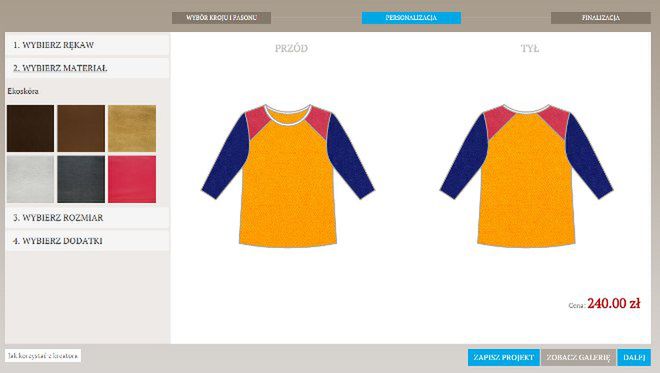This screenshot has width=660, height=373.
Task: Click the Ekoskóra material label
Action: [23, 91]
